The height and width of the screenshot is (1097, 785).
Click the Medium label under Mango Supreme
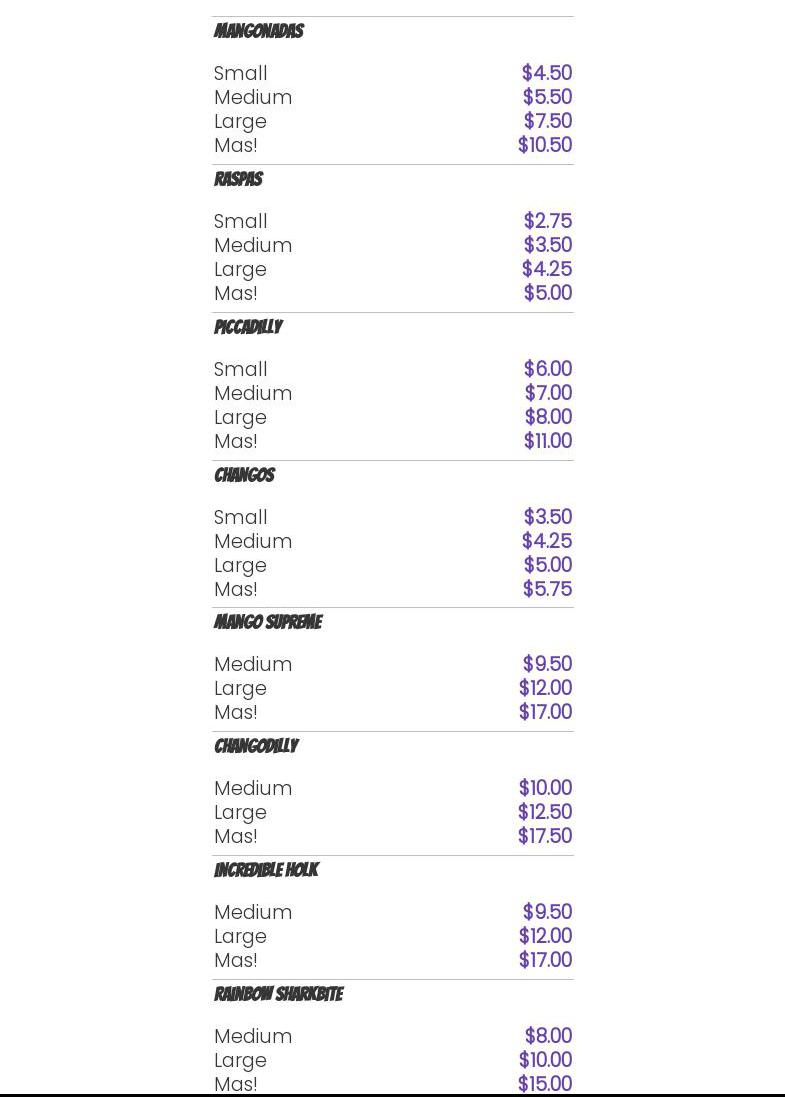click(x=253, y=664)
